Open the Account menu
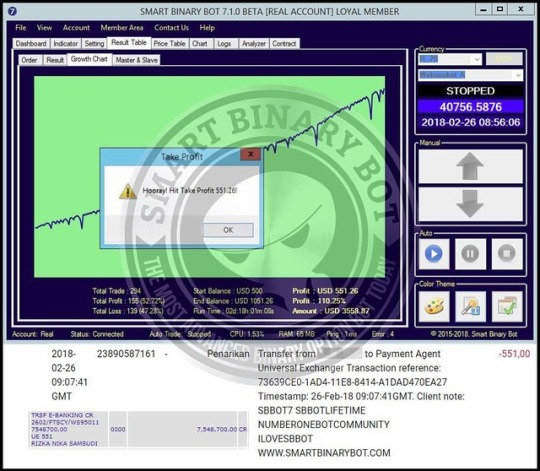The height and width of the screenshot is (471, 540). [76, 28]
